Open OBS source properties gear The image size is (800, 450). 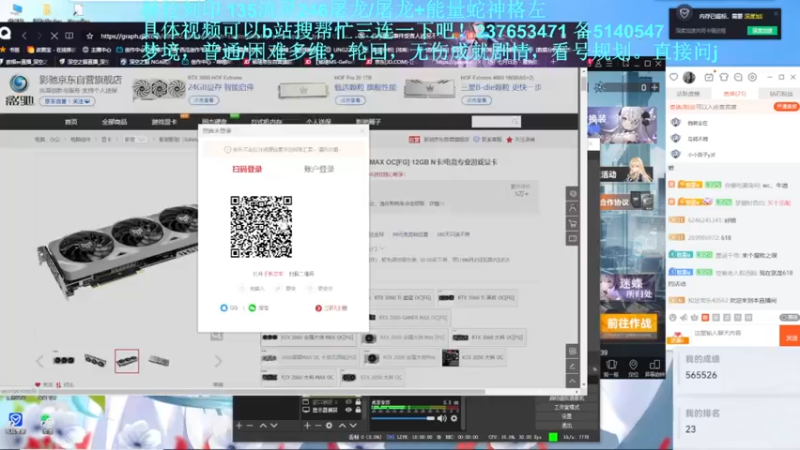tap(329, 425)
